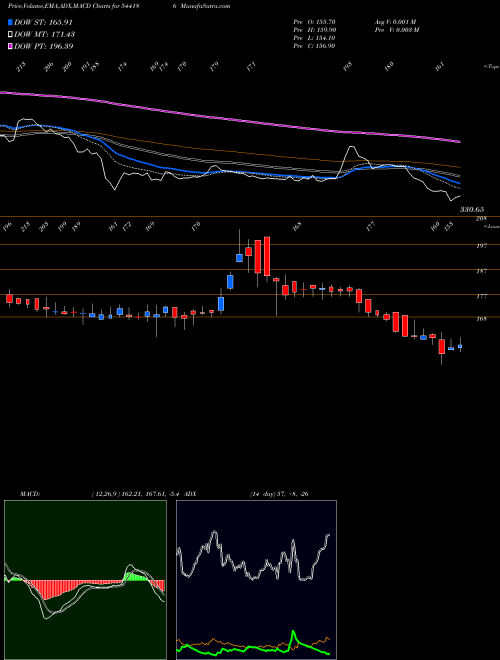Click the 'MACD:' panel label
Viewport: 500px width, 660px height.
[29, 493]
